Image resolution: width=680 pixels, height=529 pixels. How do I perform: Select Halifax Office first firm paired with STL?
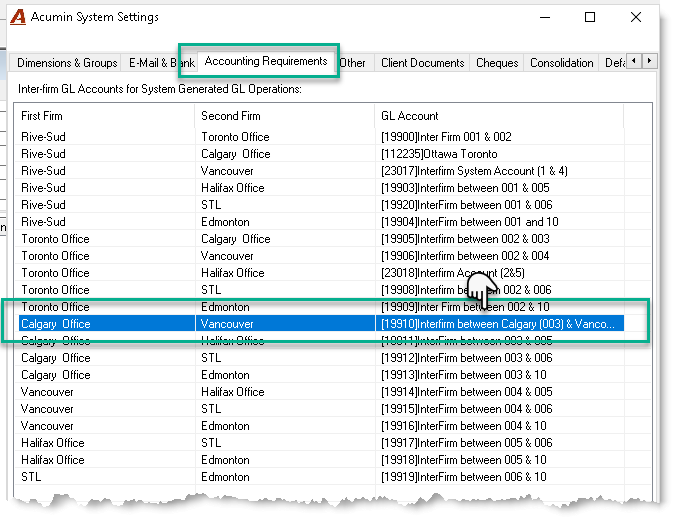(x=52, y=443)
